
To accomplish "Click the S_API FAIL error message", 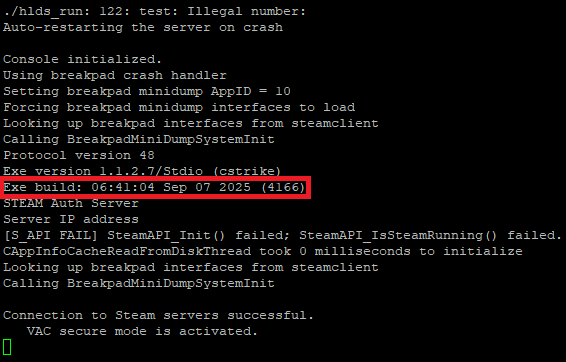I will (283, 235).
